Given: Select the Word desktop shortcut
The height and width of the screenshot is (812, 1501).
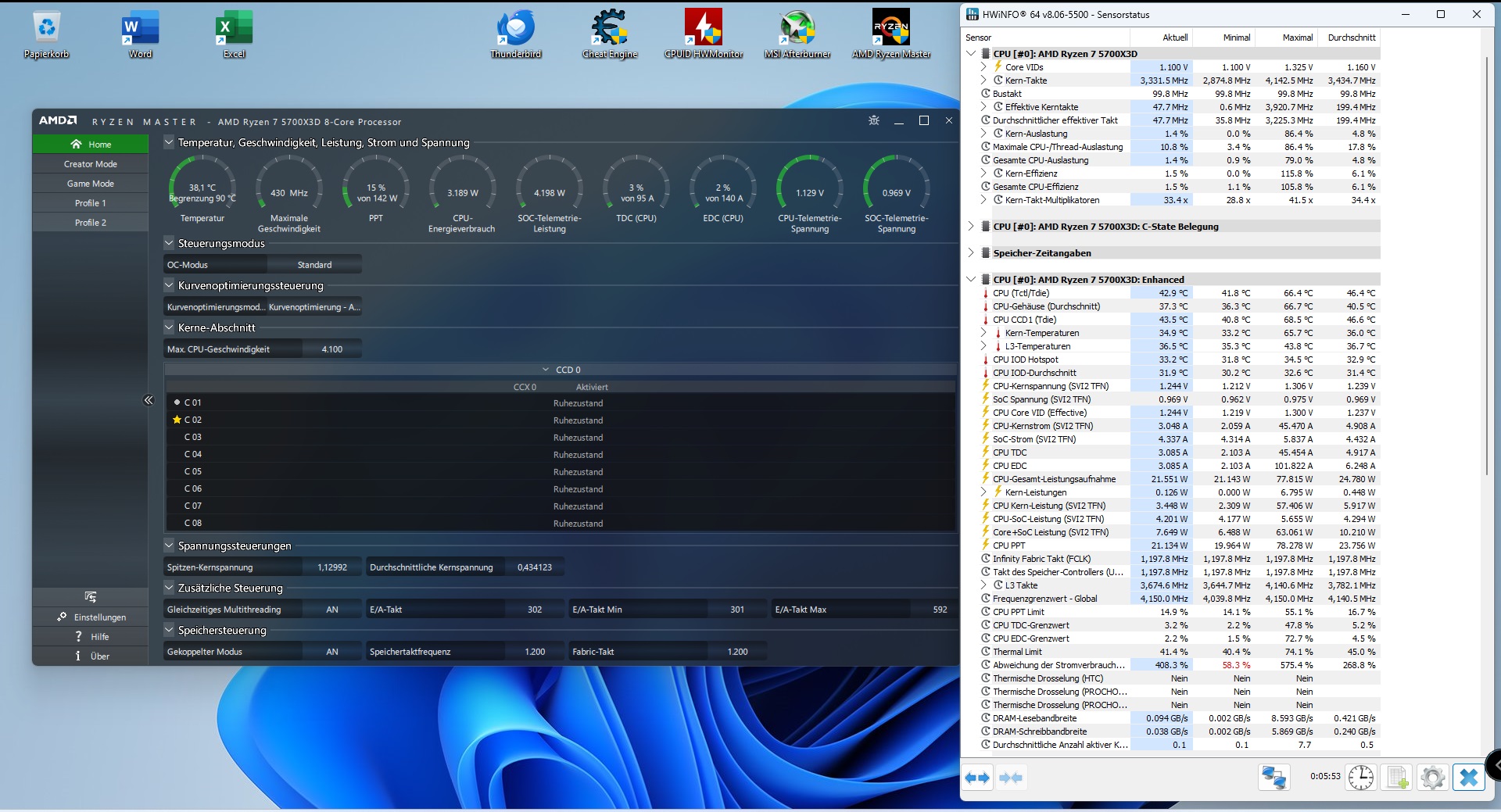Looking at the screenshot, I should (141, 34).
